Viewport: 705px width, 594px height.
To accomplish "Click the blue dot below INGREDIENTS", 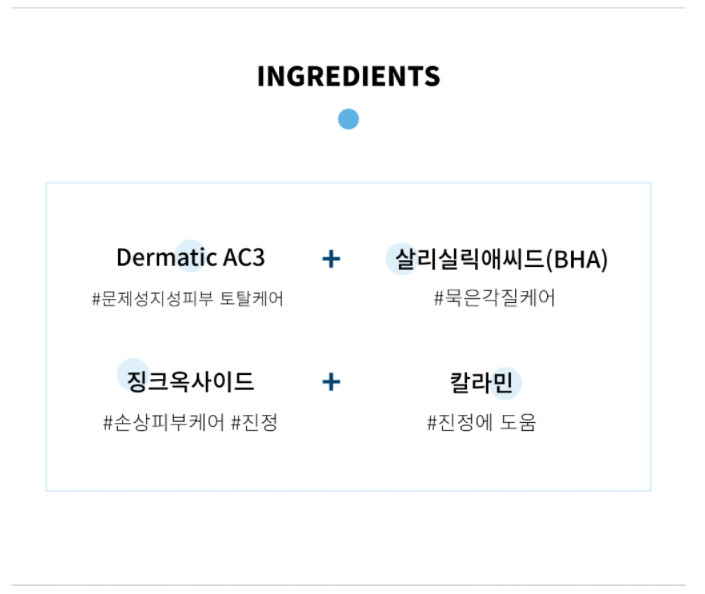I will tap(348, 119).
